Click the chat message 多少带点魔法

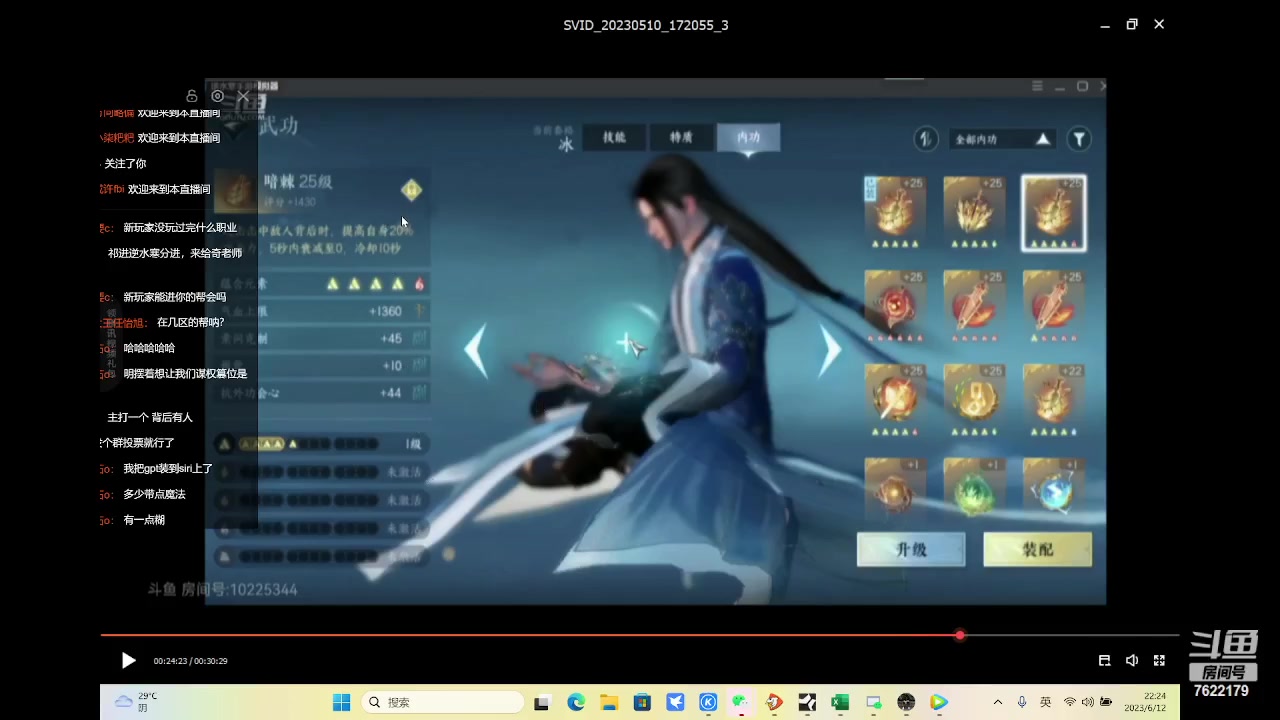(x=154, y=494)
